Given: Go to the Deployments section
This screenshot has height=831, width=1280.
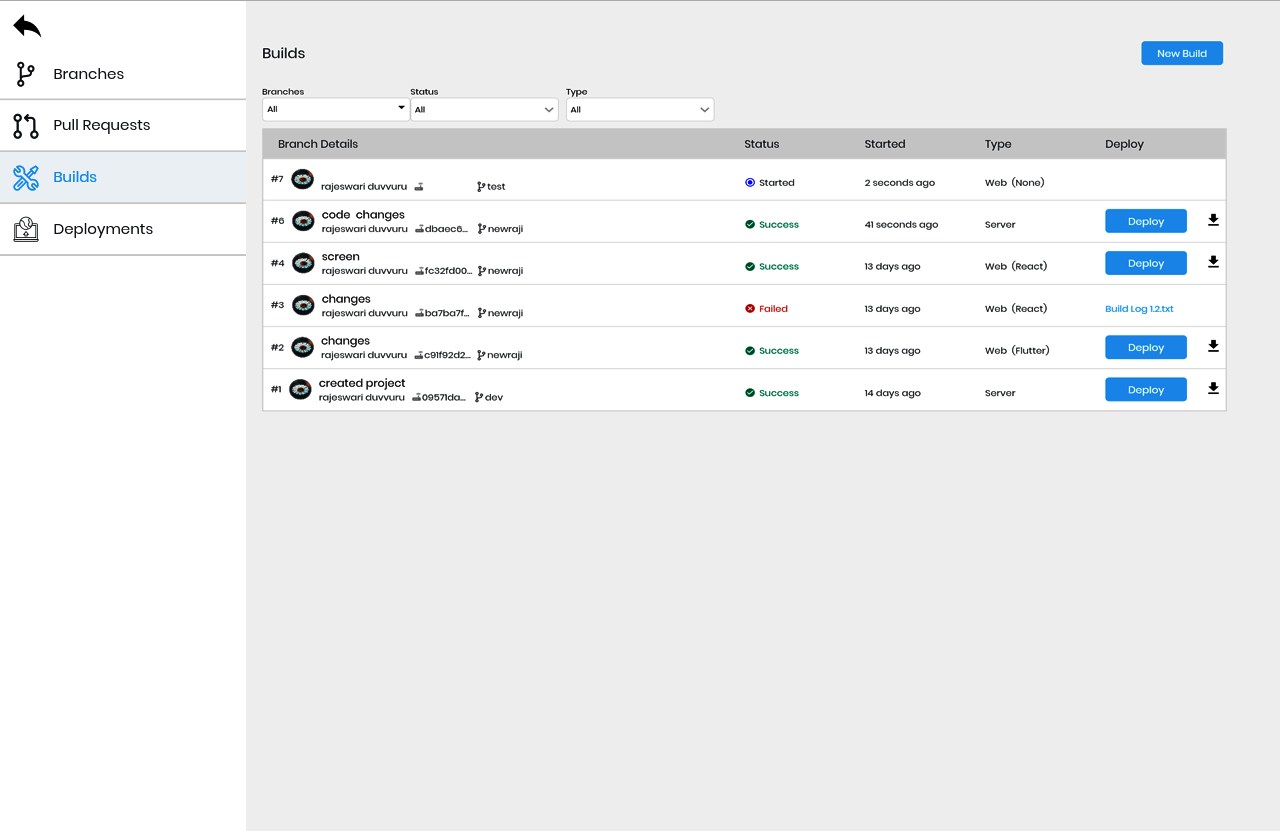Looking at the screenshot, I should [103, 229].
